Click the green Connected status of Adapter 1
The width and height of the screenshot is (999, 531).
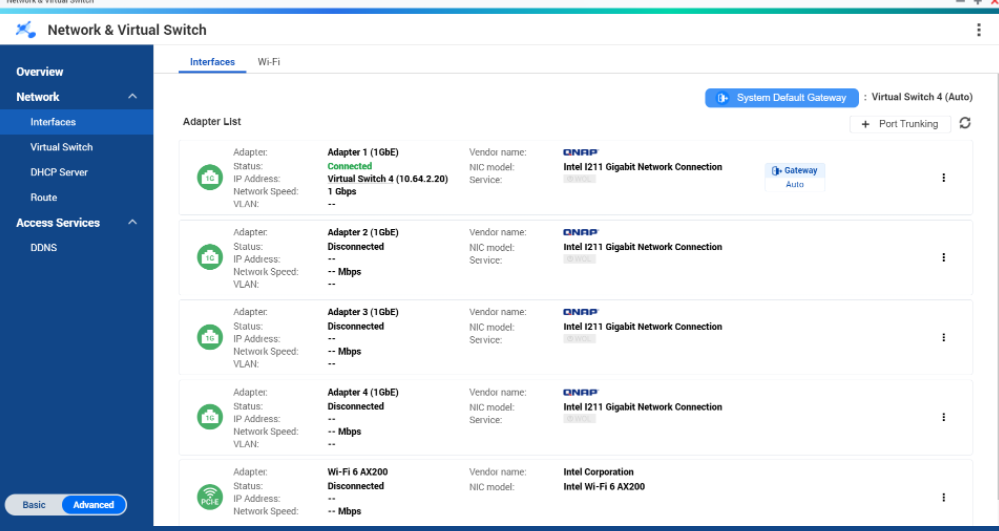(350, 166)
